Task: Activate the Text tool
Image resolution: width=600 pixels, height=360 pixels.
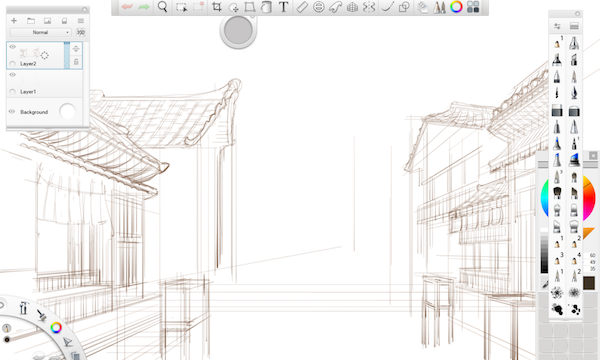Action: pos(283,7)
